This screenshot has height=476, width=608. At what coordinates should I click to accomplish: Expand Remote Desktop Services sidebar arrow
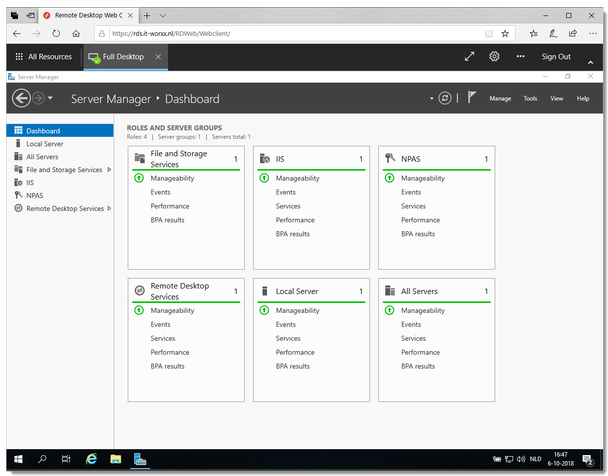pyautogui.click(x=109, y=208)
